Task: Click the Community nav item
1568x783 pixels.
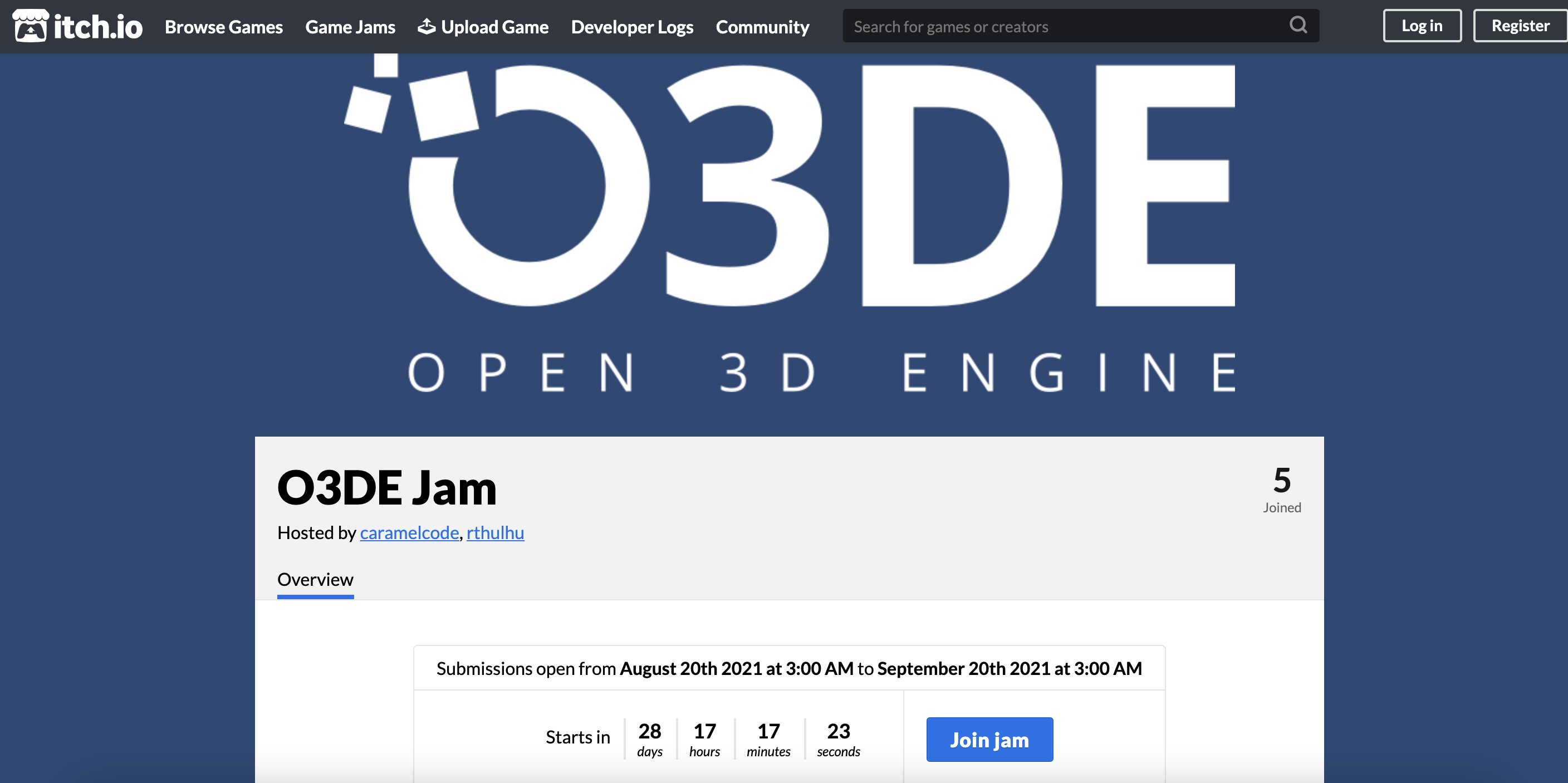Action: (762, 25)
